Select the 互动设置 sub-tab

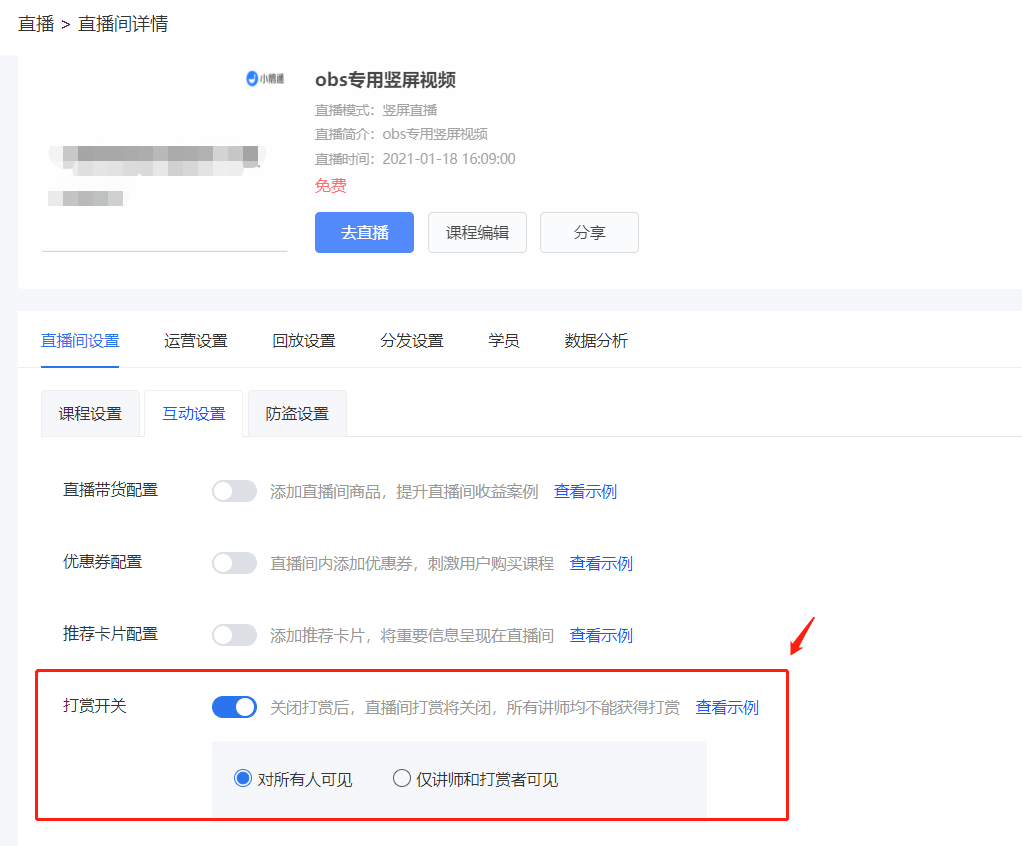click(194, 413)
